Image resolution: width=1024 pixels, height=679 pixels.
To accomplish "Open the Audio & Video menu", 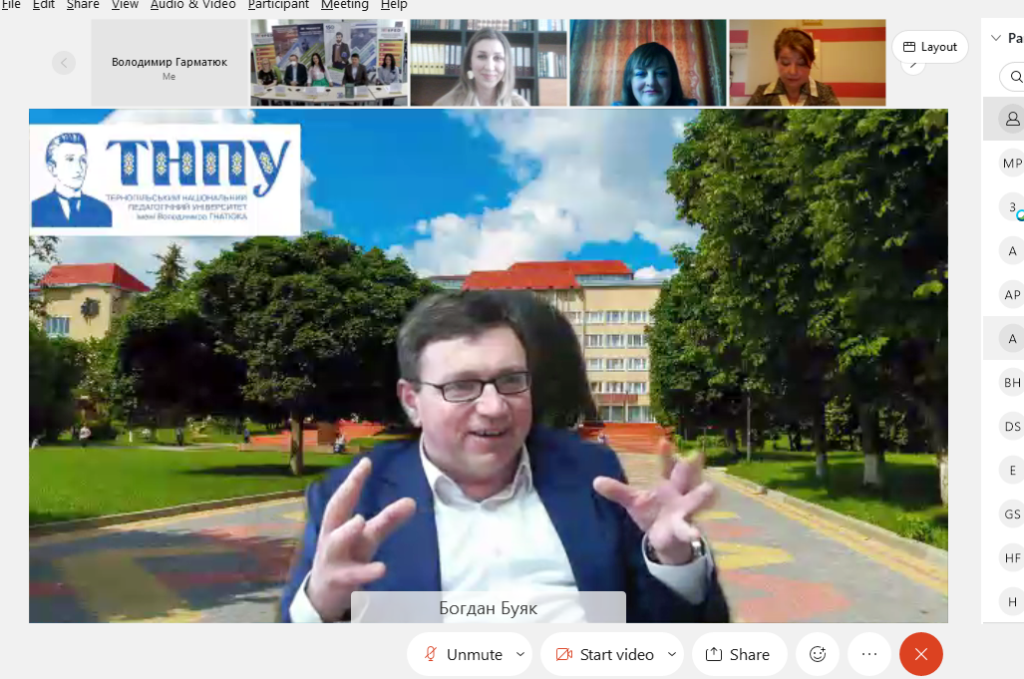I will coord(193,5).
